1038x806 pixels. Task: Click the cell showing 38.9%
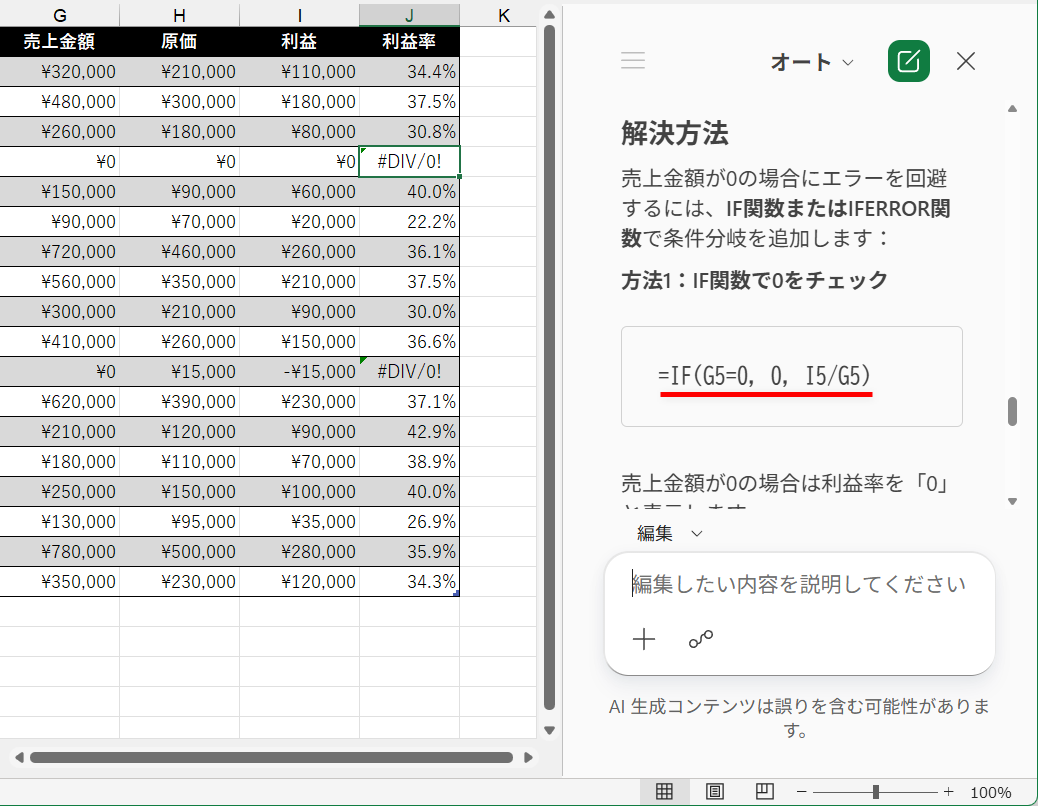409,461
